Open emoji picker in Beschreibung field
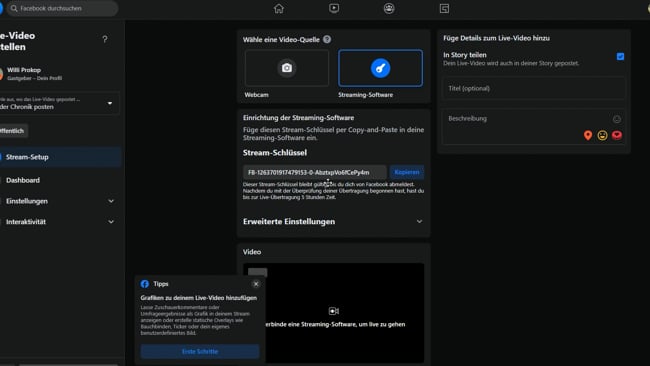 tap(617, 119)
